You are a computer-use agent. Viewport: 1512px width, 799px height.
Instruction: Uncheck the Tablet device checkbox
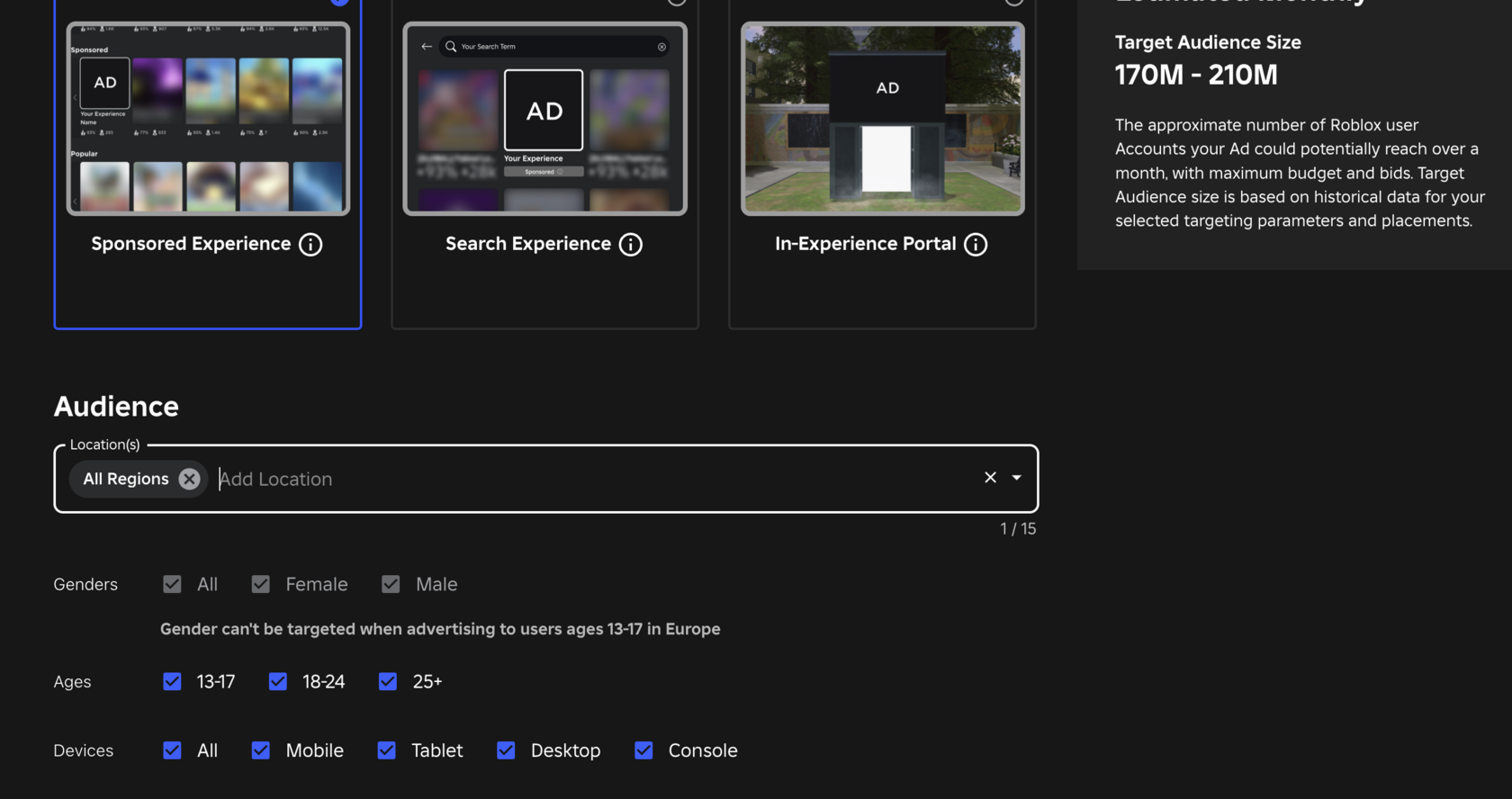[x=387, y=750]
